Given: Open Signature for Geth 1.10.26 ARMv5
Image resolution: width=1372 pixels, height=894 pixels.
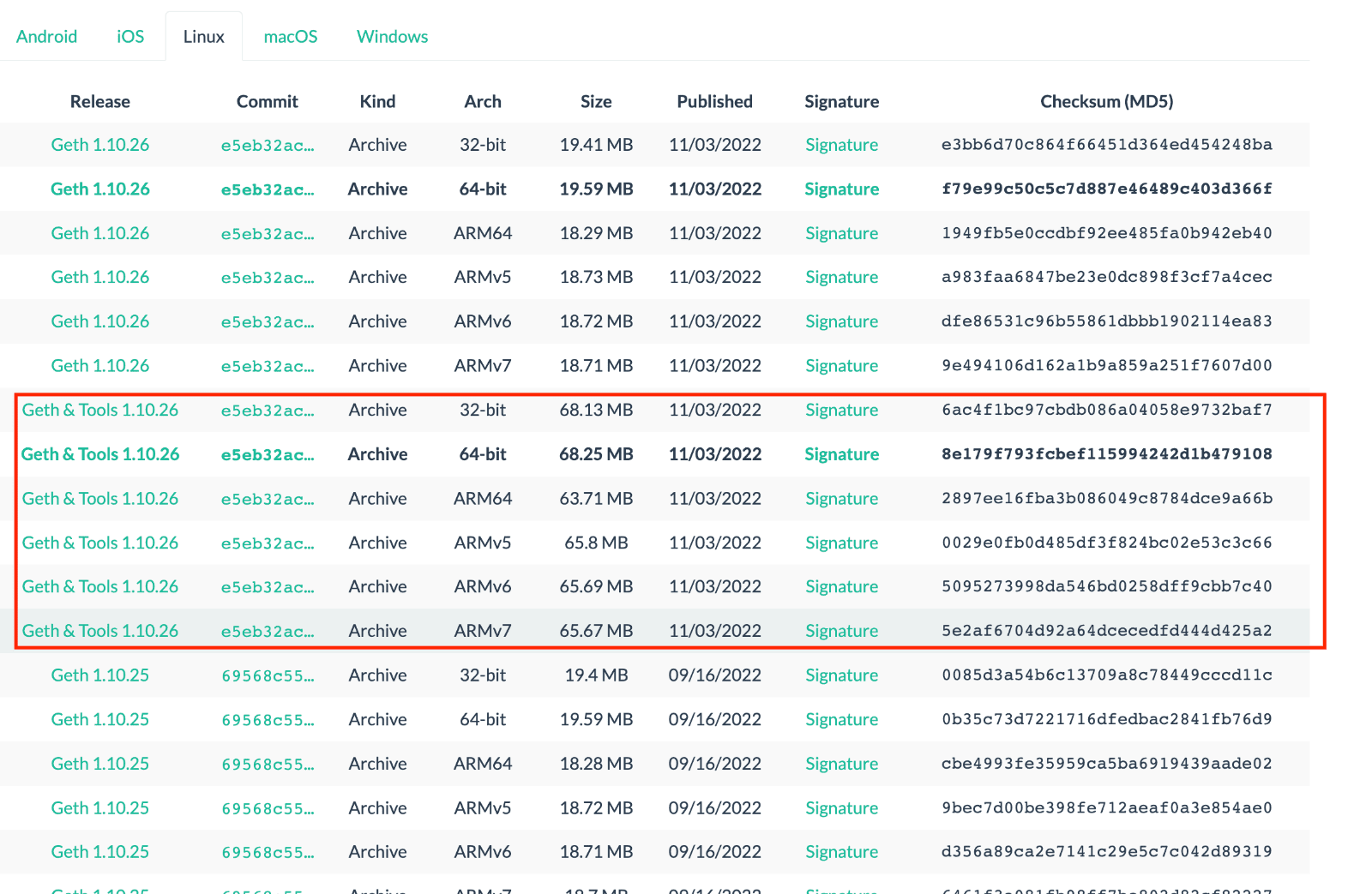Looking at the screenshot, I should pos(842,278).
